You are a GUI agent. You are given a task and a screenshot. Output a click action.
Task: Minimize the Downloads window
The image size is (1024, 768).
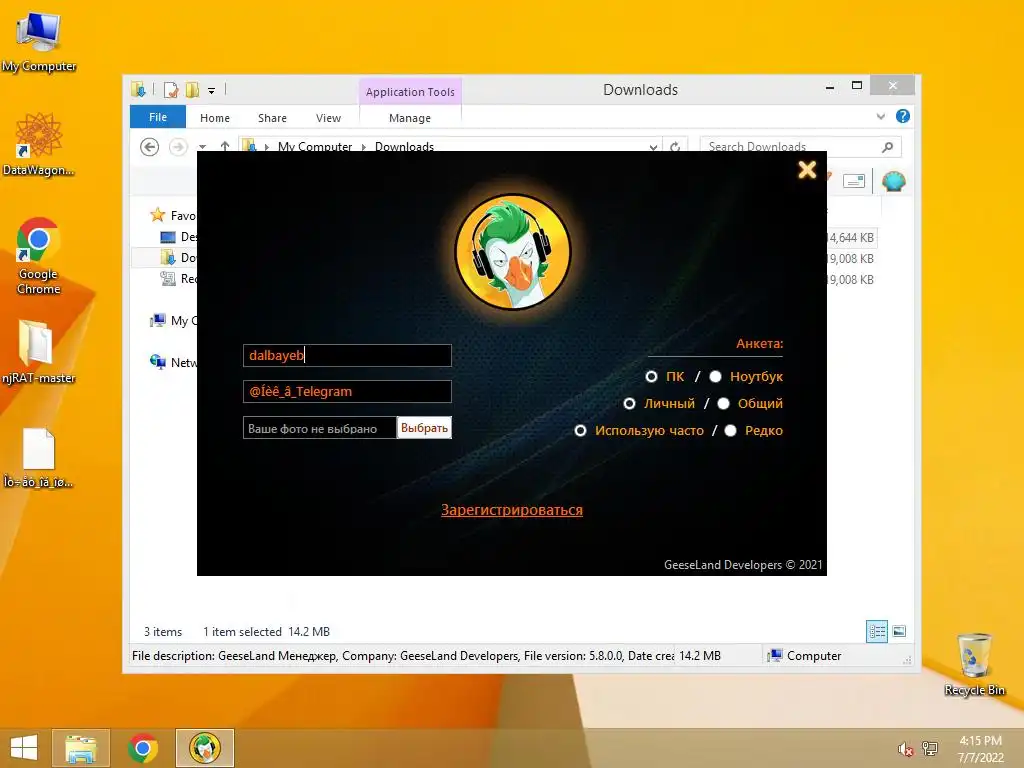click(830, 87)
